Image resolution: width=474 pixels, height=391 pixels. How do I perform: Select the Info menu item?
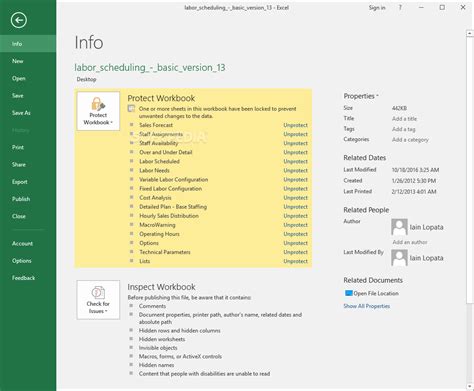pyautogui.click(x=28, y=44)
